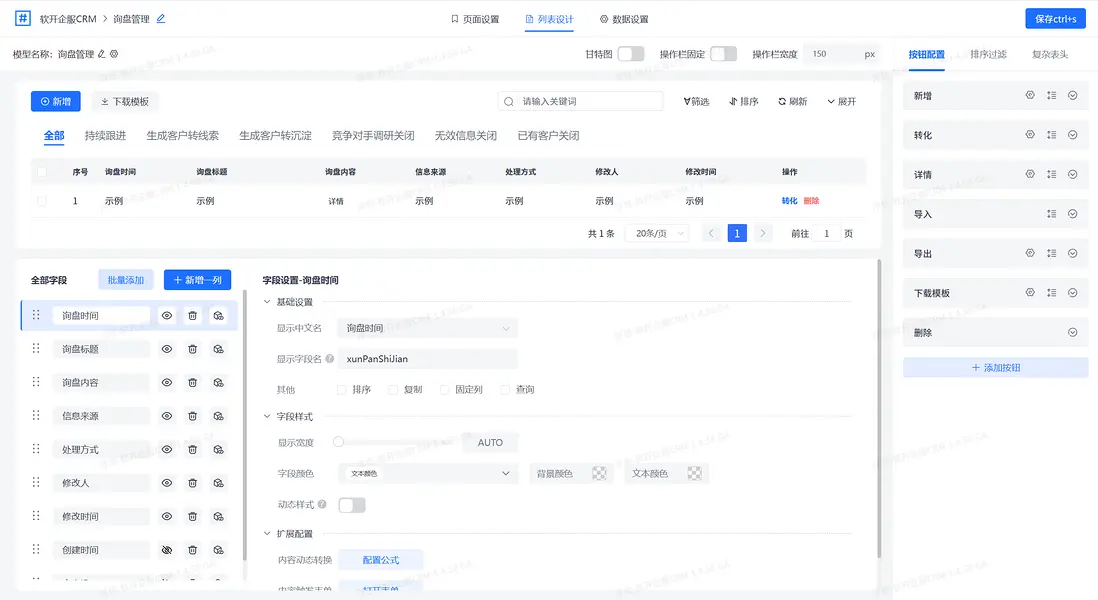The height and width of the screenshot is (600, 1098).
Task: Open component config icon for 修改时间 field
Action: click(218, 517)
